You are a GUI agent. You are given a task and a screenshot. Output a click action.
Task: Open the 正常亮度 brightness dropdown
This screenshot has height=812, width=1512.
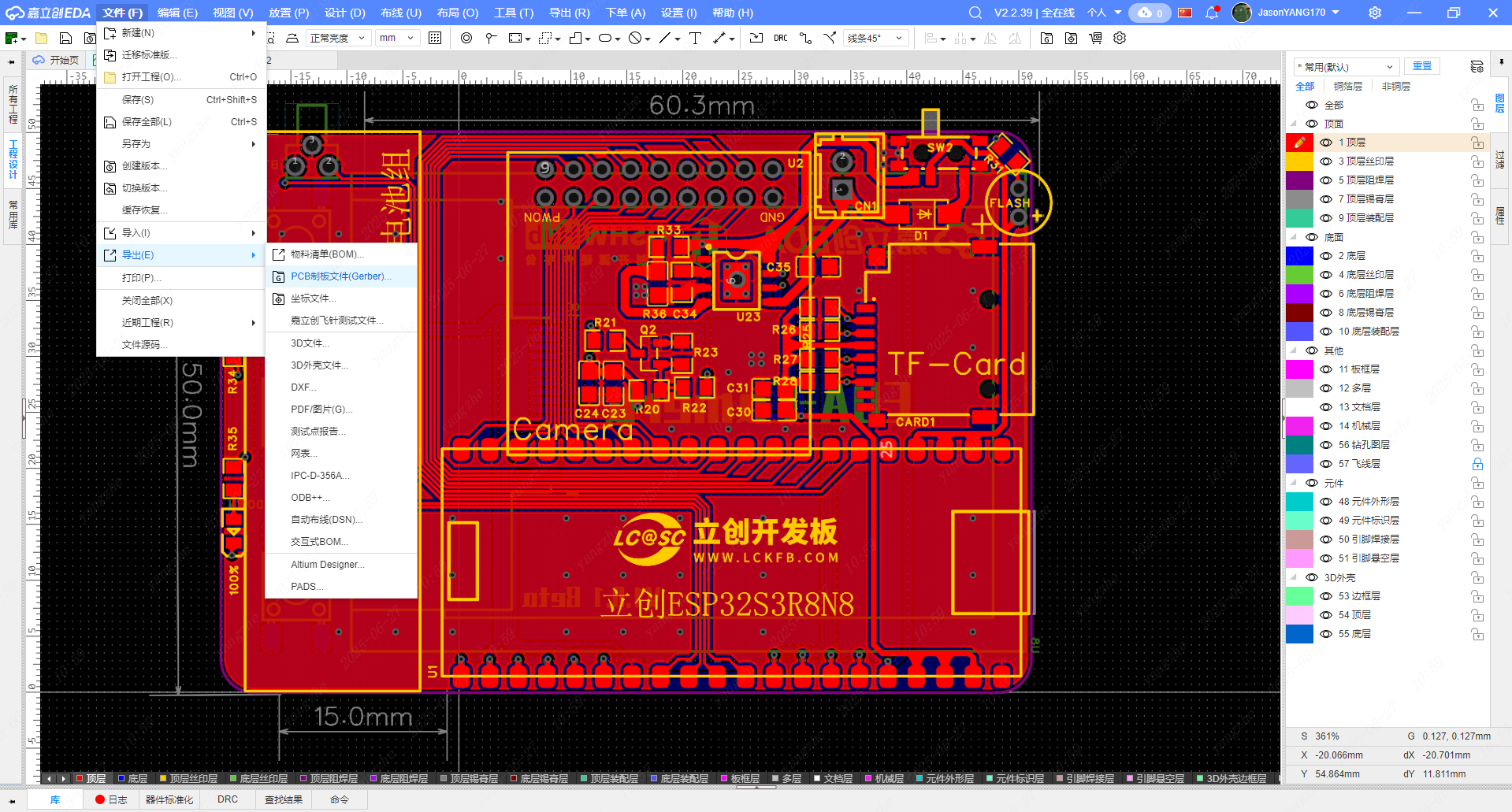(x=337, y=38)
